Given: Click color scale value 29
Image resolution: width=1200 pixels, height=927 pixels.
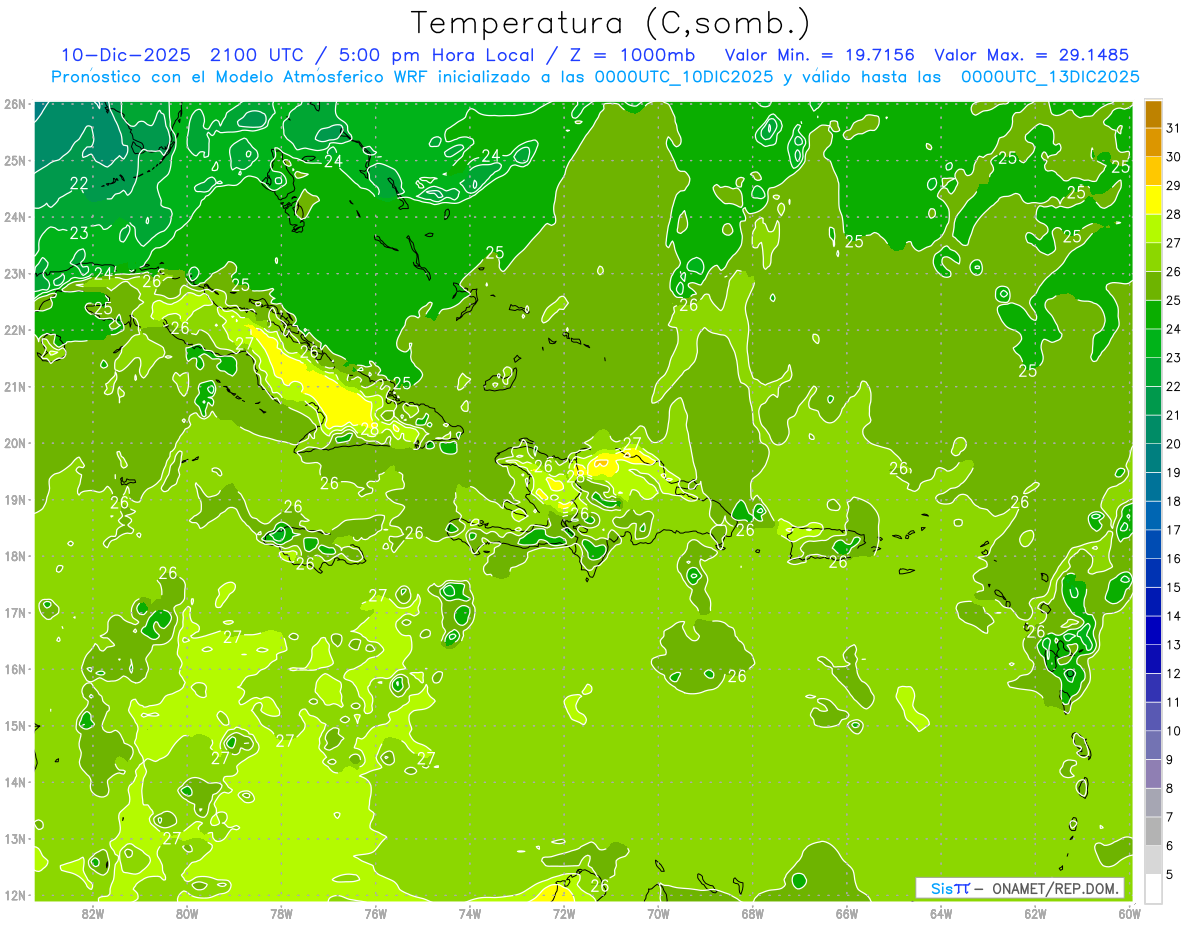Looking at the screenshot, I should click(1174, 185).
